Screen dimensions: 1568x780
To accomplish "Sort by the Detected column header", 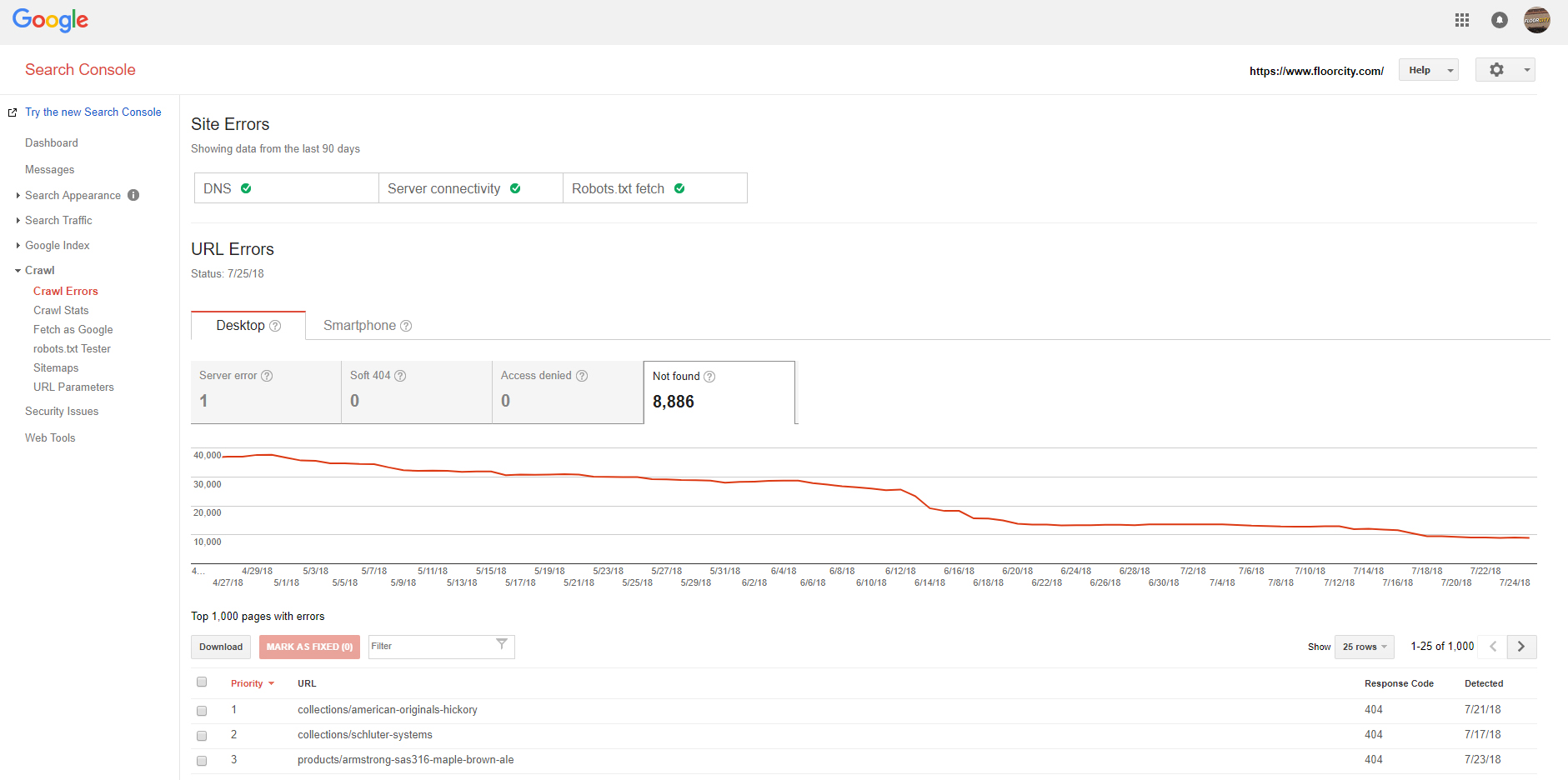I will click(1484, 683).
